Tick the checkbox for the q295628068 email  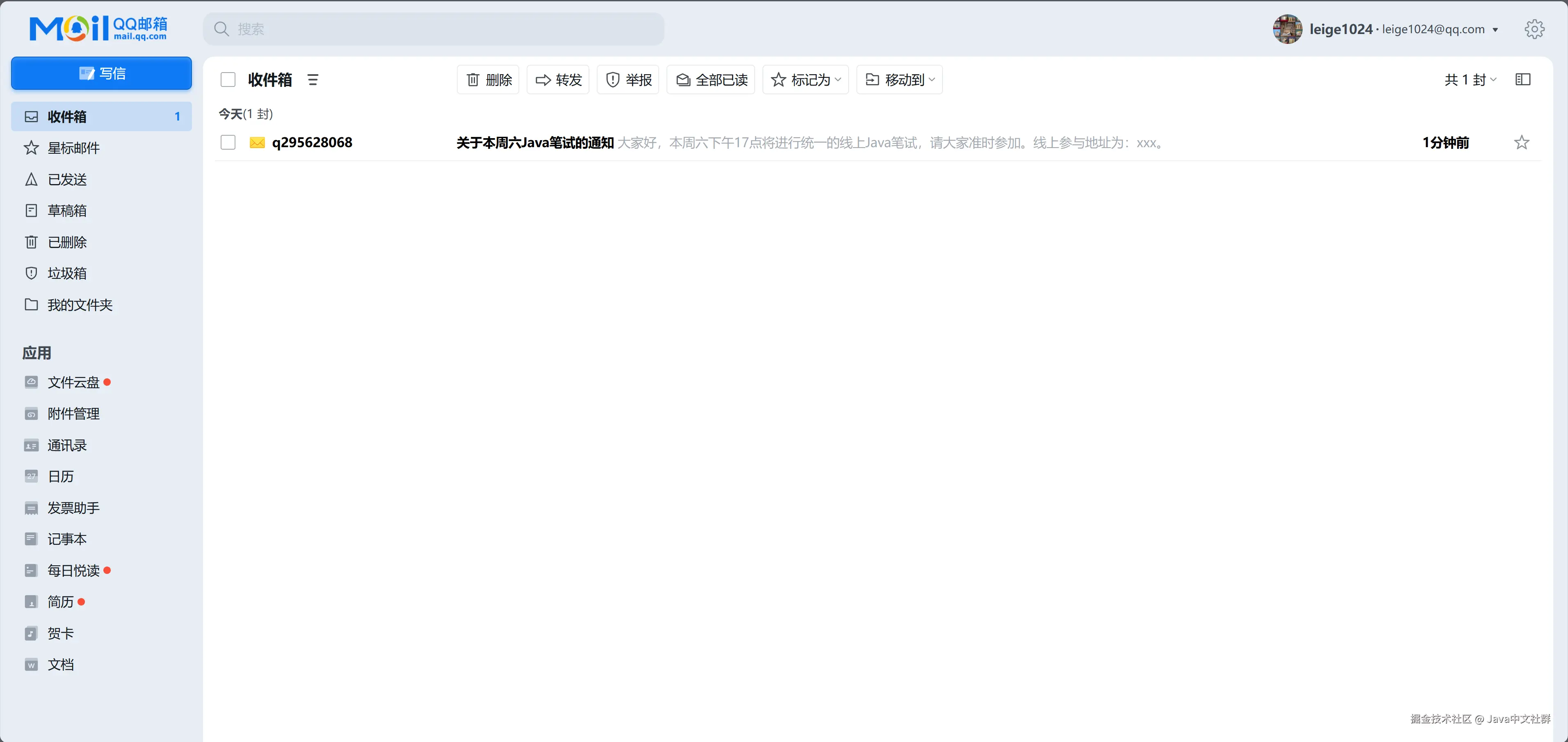[228, 142]
